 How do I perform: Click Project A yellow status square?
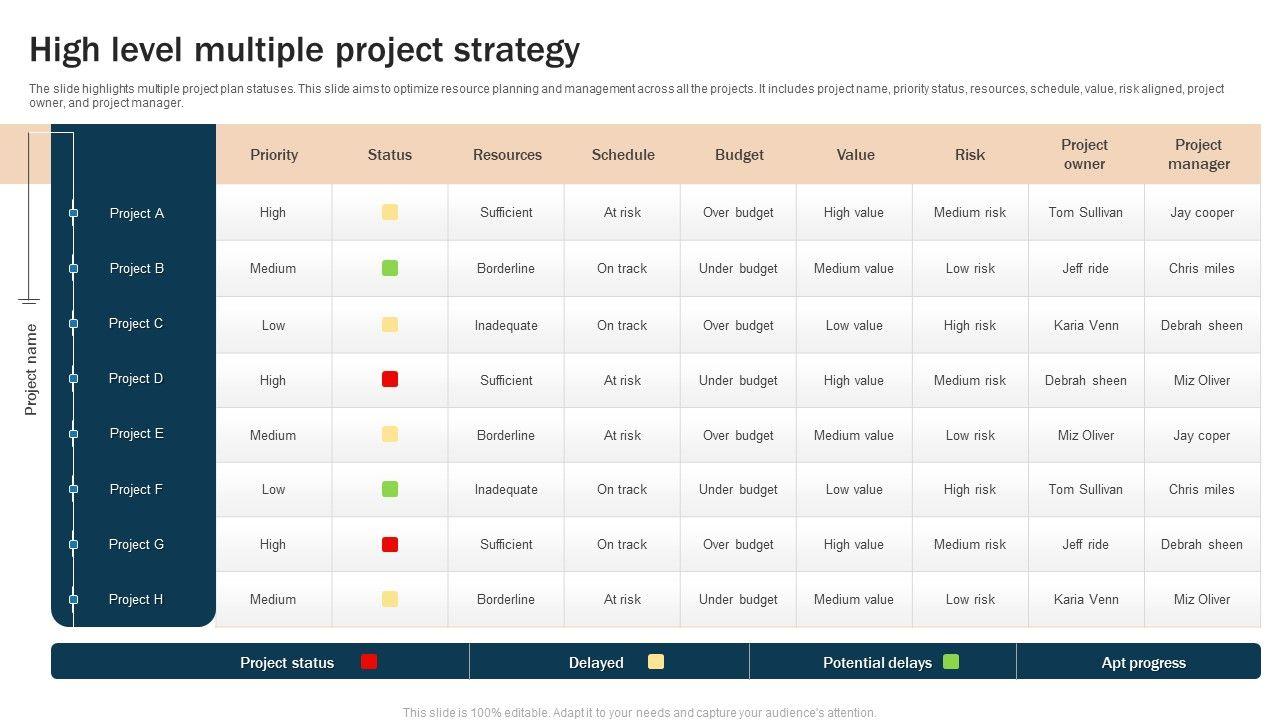coord(390,212)
